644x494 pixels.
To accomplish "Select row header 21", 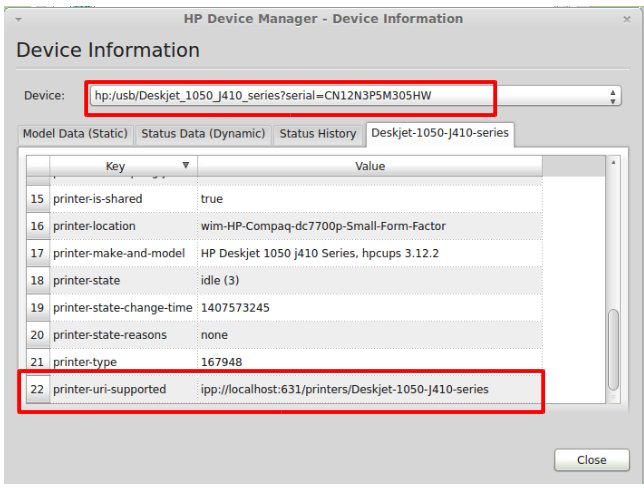I will [x=38, y=362].
